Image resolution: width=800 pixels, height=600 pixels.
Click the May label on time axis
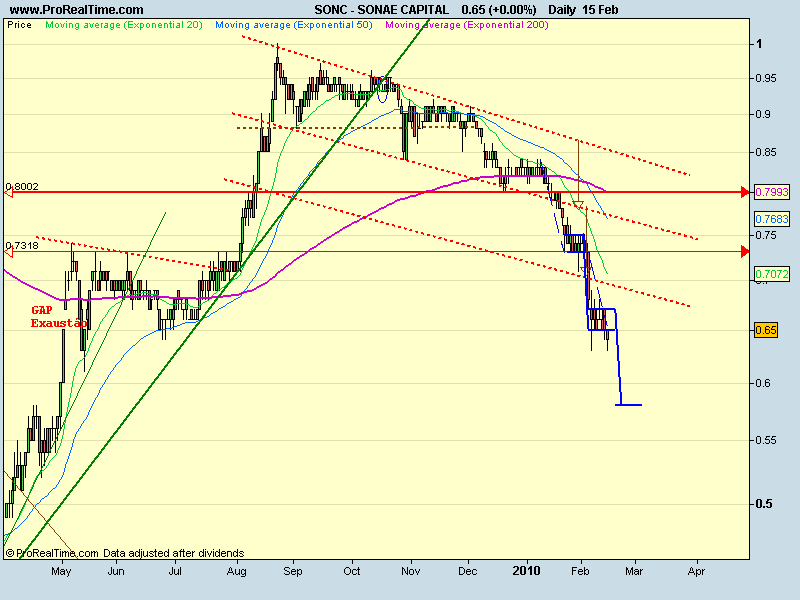[61, 571]
